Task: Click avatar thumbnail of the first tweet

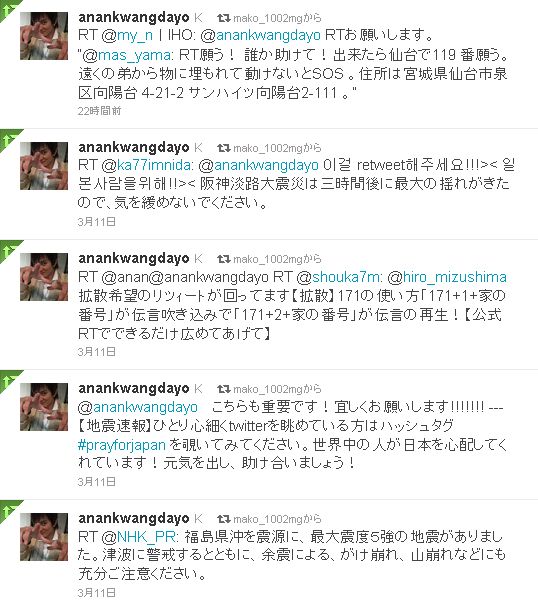Action: click(44, 36)
